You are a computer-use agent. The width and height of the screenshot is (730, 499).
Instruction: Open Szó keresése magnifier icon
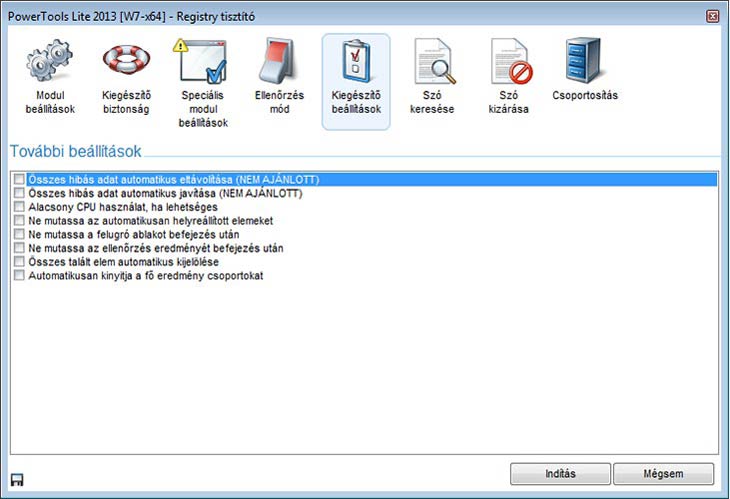click(x=434, y=61)
